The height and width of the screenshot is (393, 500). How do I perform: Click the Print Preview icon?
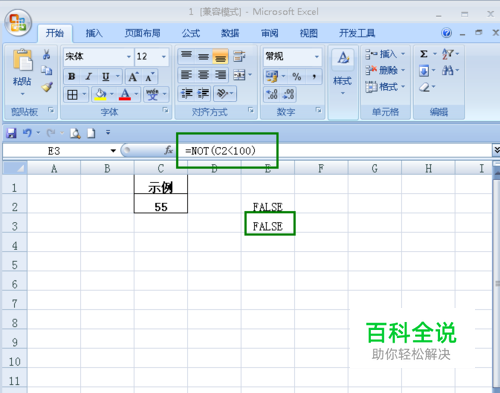[75, 133]
